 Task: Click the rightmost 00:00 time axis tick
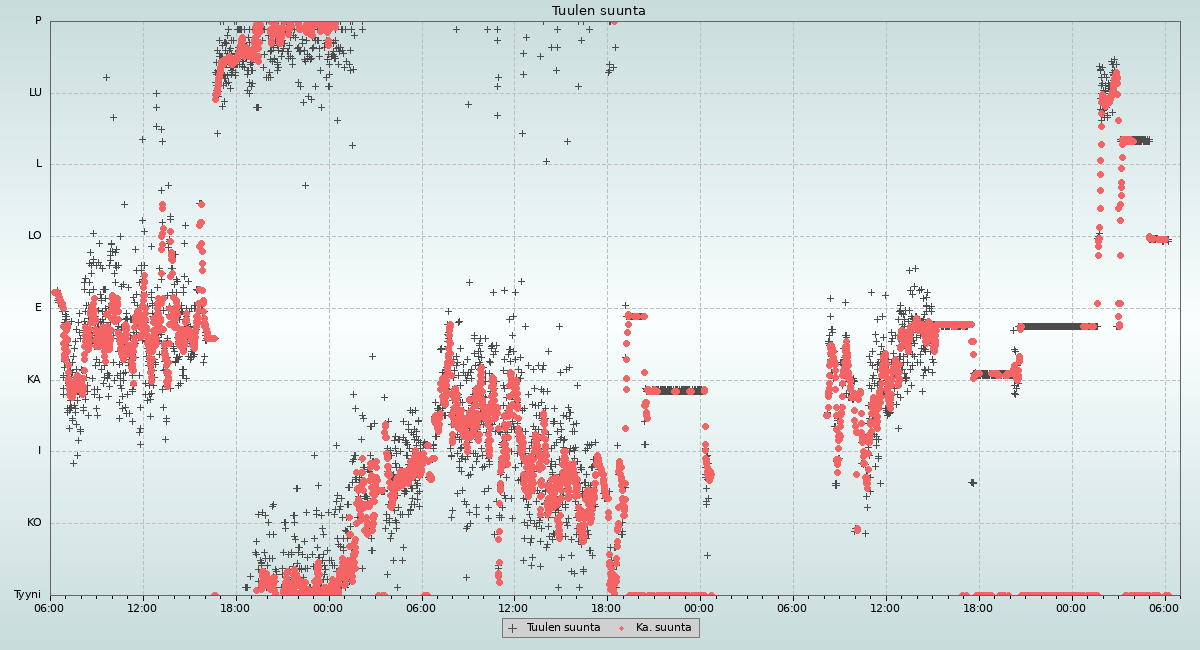point(1071,607)
